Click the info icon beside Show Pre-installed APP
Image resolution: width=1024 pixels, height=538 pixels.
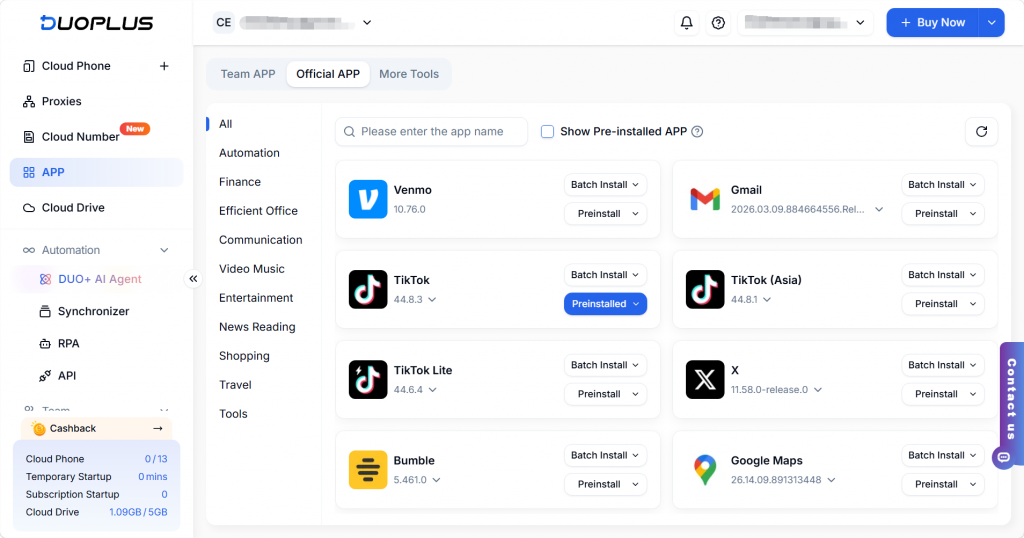[x=697, y=132]
